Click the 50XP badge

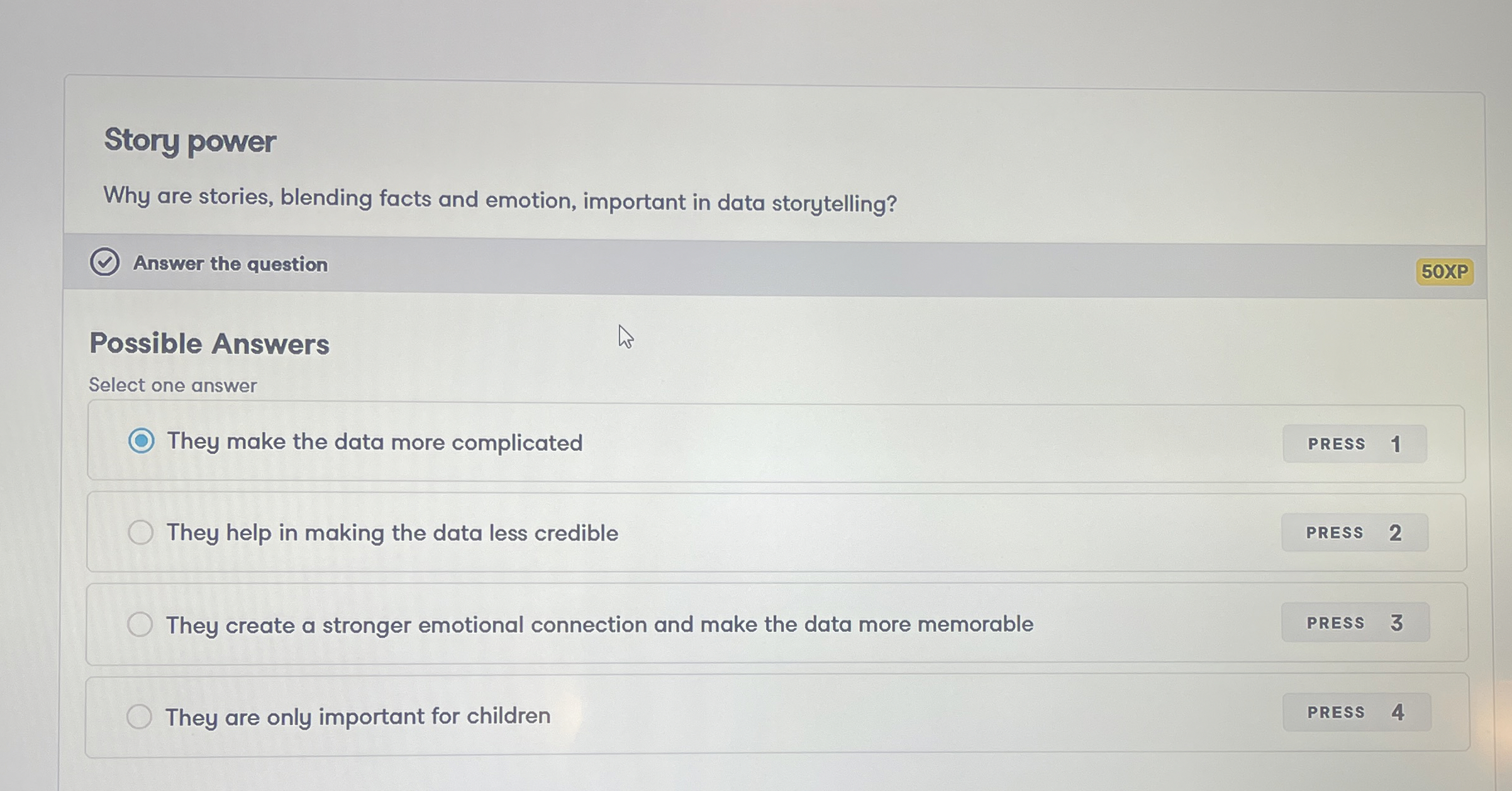(x=1444, y=272)
